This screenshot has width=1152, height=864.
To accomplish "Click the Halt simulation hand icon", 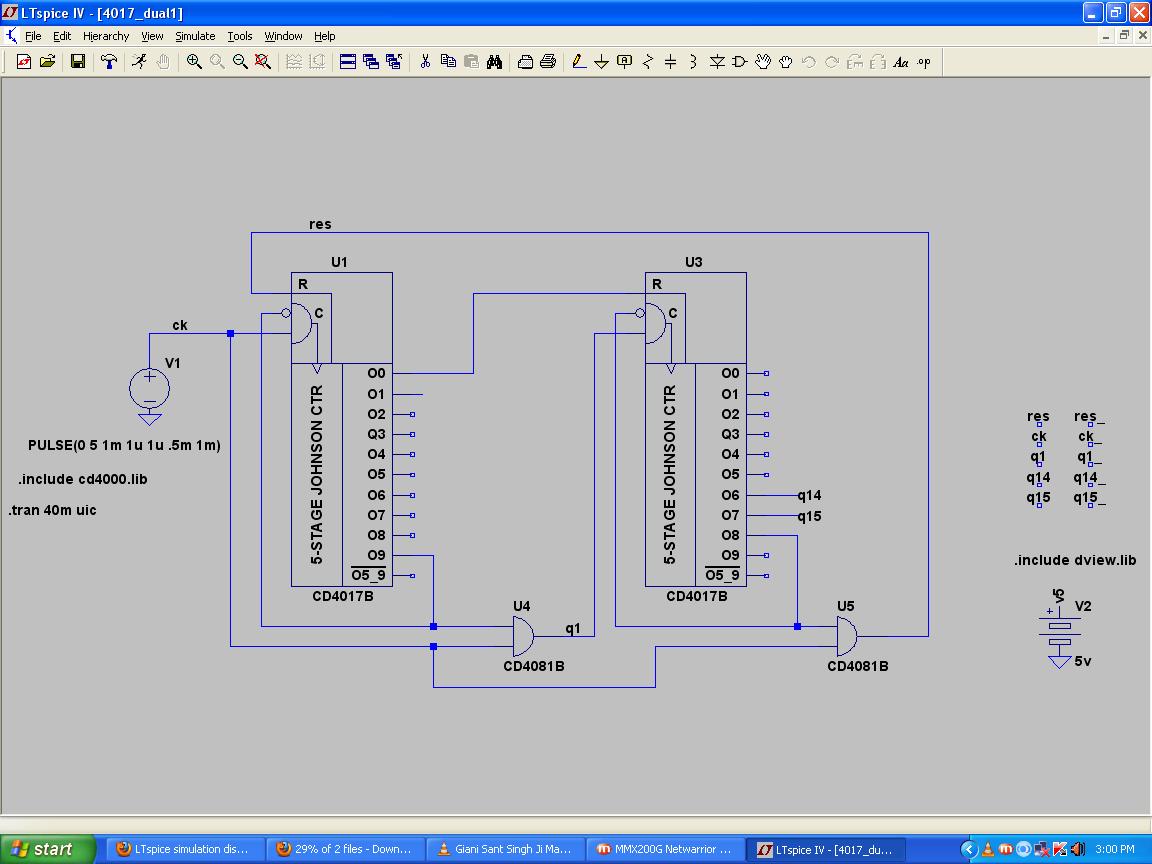I will pyautogui.click(x=162, y=62).
